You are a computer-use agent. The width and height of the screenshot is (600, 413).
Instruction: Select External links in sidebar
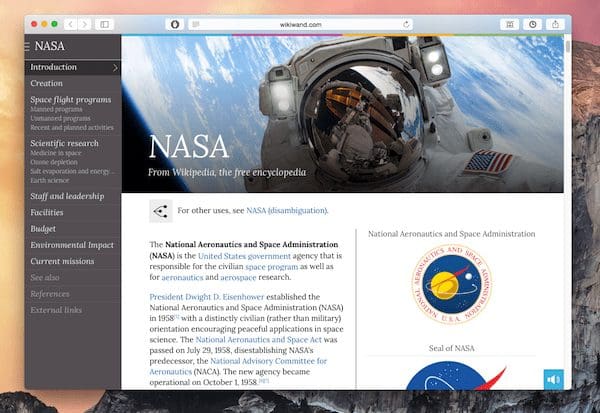[56, 310]
